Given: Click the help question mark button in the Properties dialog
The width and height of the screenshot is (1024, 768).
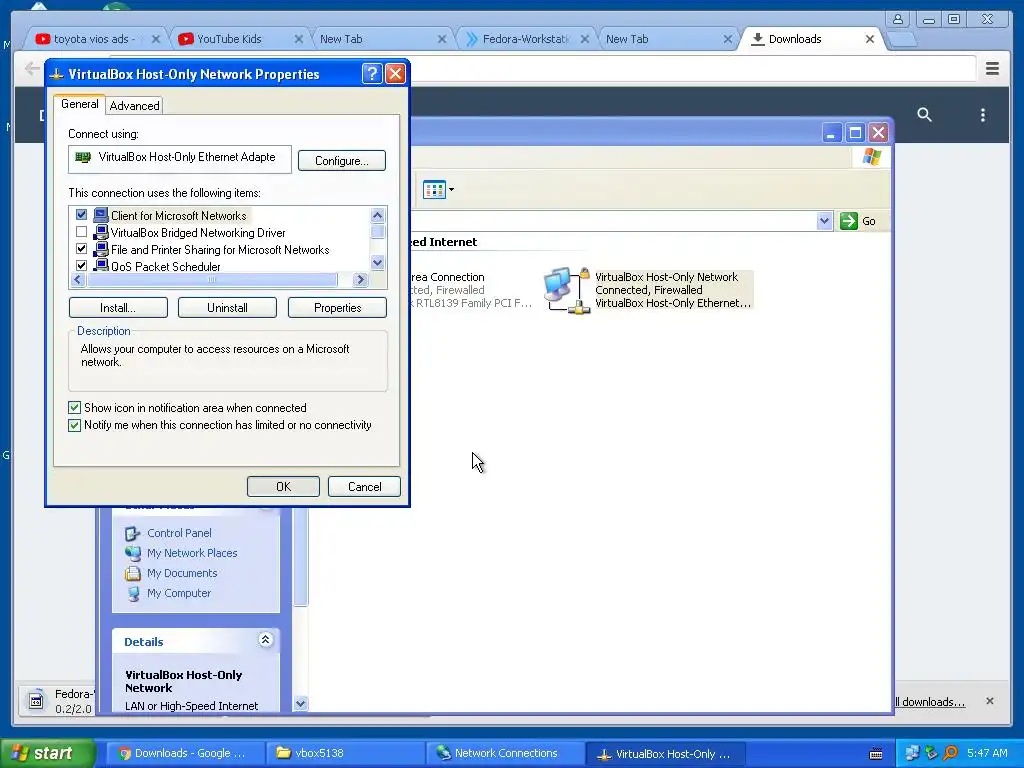Looking at the screenshot, I should [372, 74].
